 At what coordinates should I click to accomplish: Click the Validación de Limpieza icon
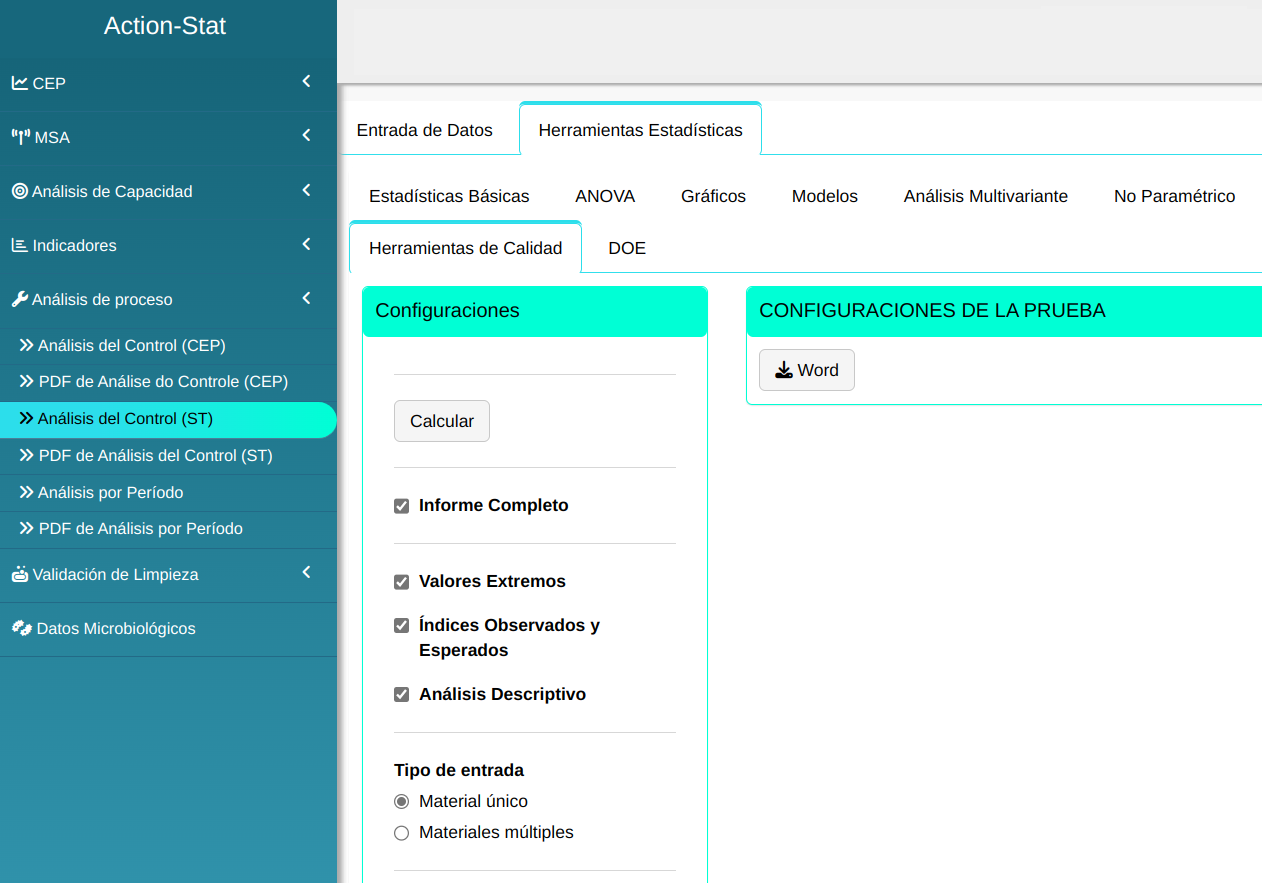20,574
